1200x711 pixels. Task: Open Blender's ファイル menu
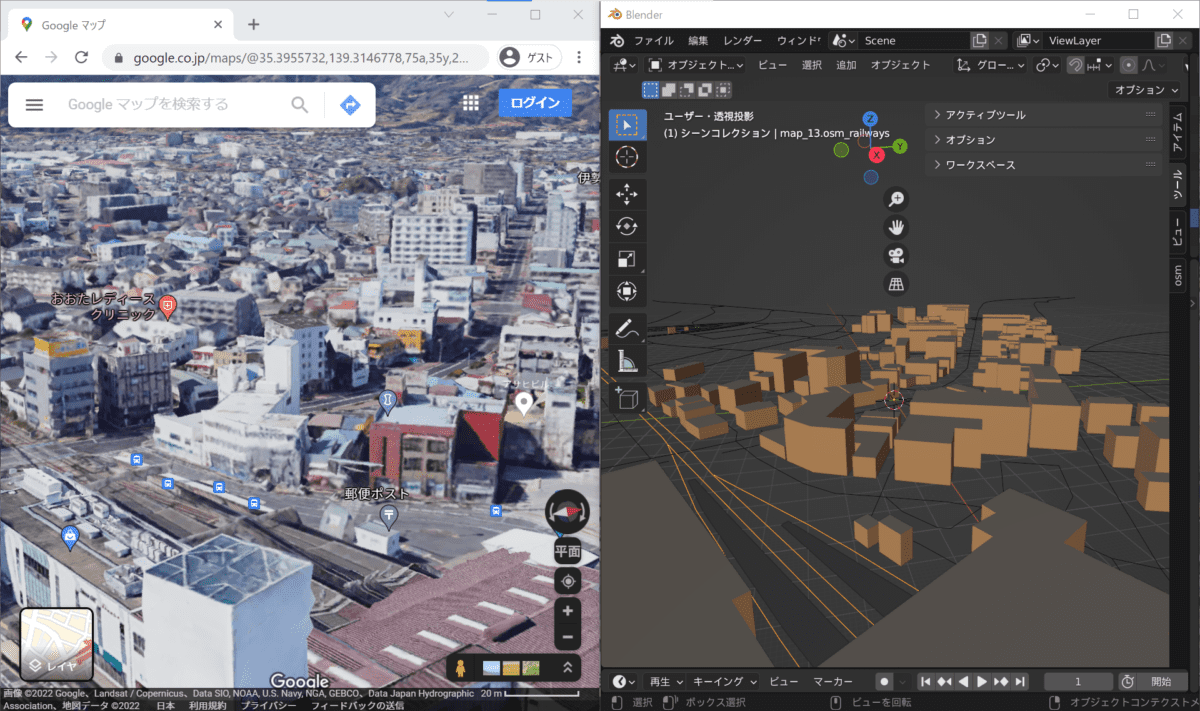click(x=655, y=40)
